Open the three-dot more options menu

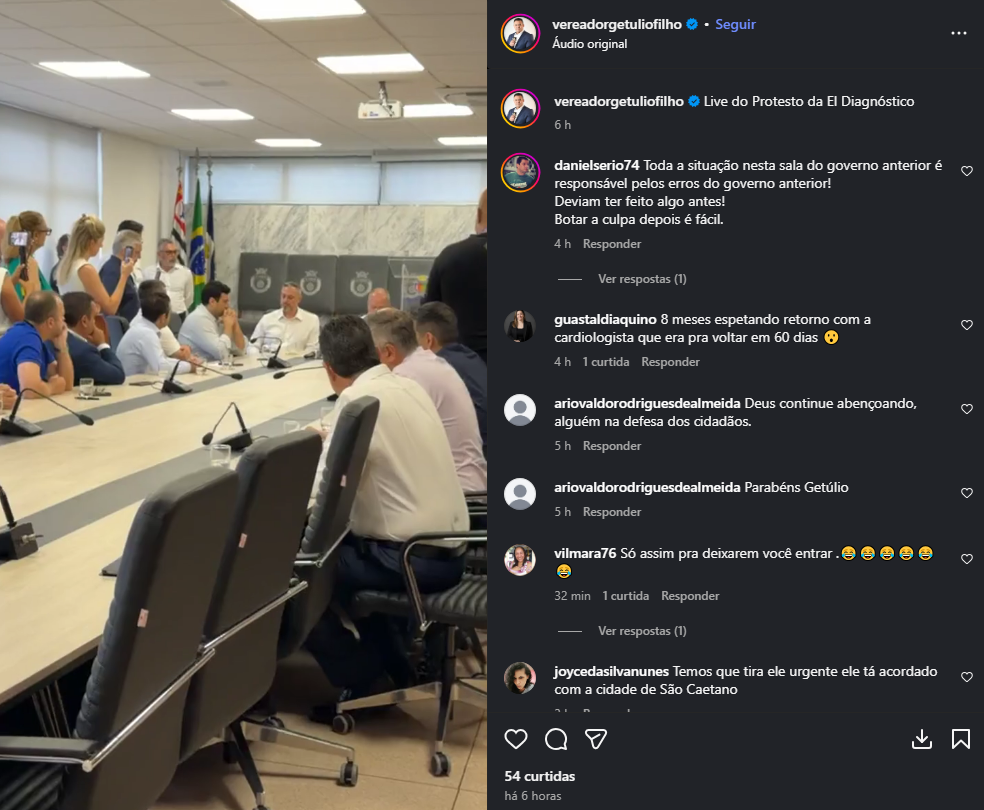(x=959, y=33)
